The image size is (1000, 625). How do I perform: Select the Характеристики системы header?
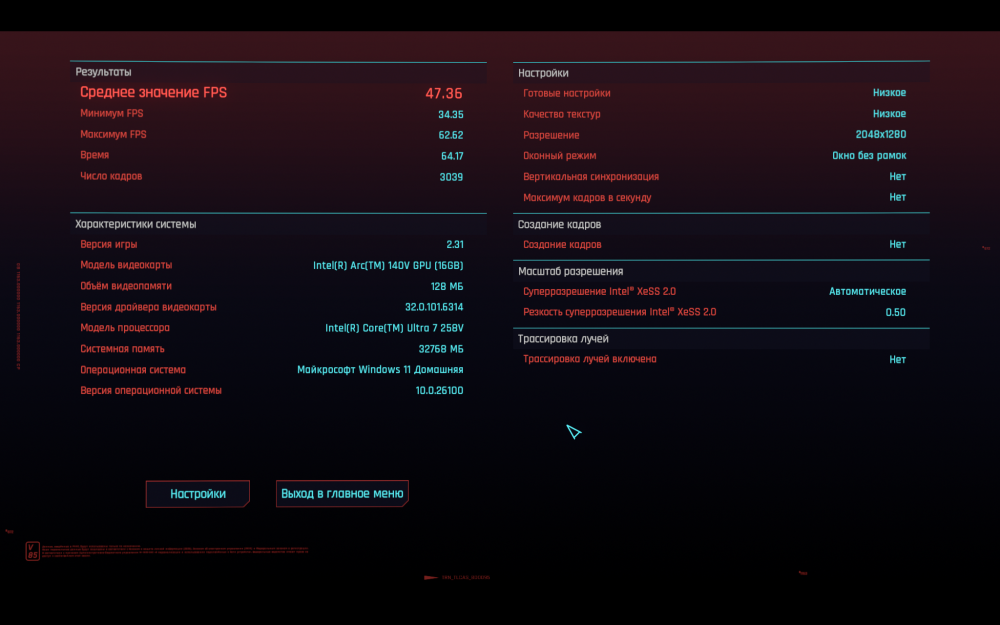(136, 224)
